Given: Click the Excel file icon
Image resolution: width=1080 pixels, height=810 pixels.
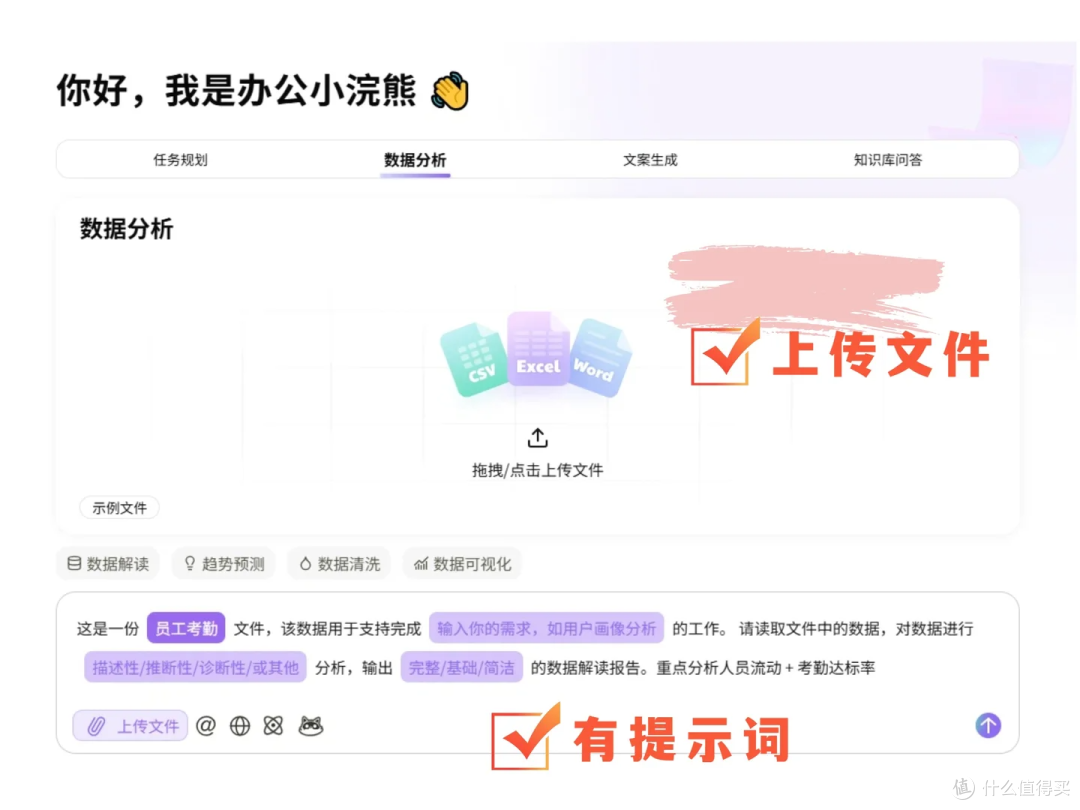Looking at the screenshot, I should (539, 348).
